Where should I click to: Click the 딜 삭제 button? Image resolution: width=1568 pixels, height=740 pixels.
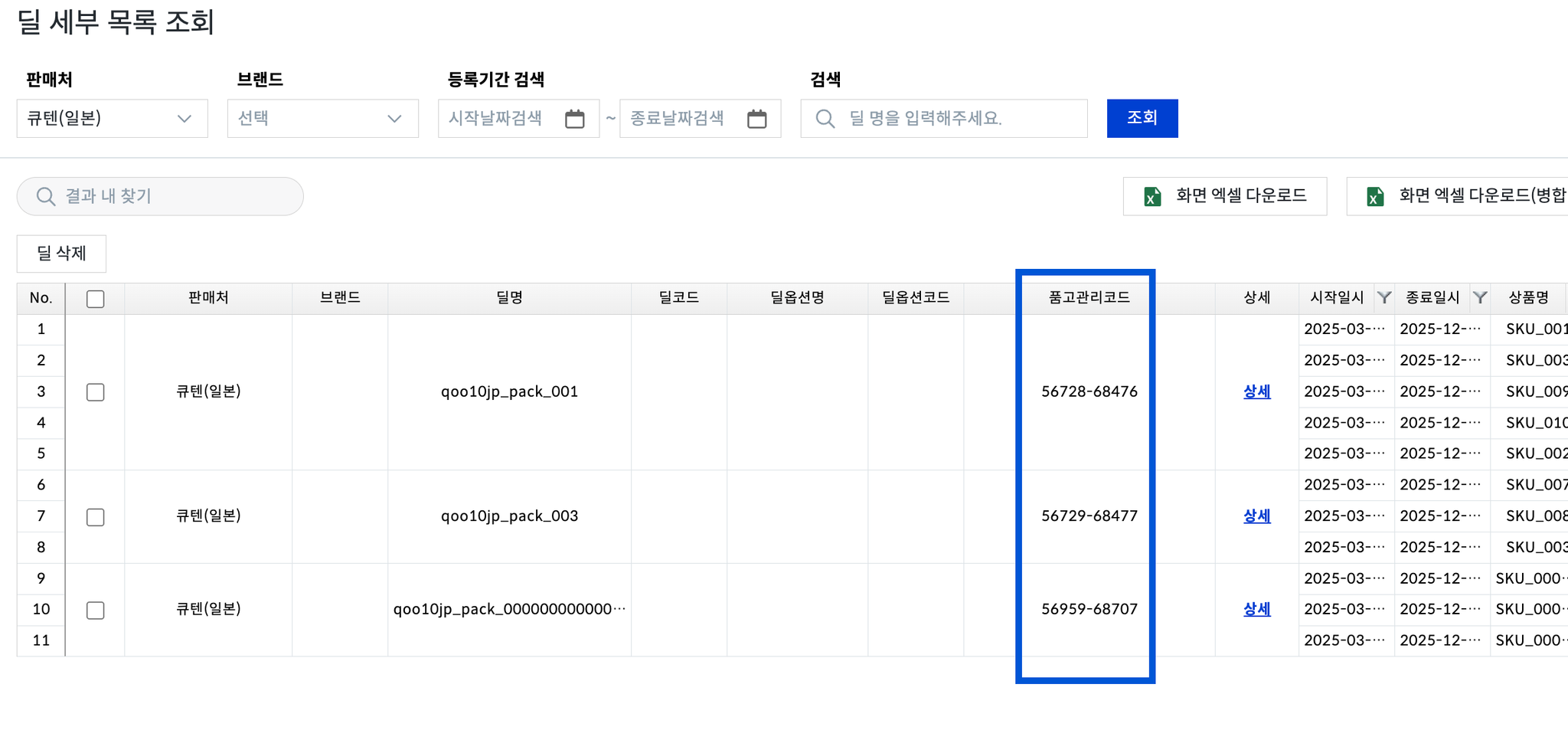point(62,254)
